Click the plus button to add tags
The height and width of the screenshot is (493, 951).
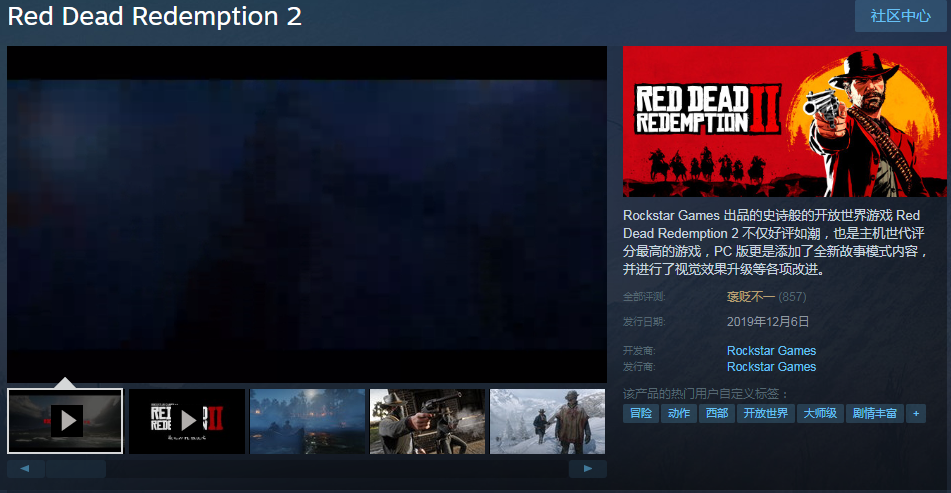916,413
